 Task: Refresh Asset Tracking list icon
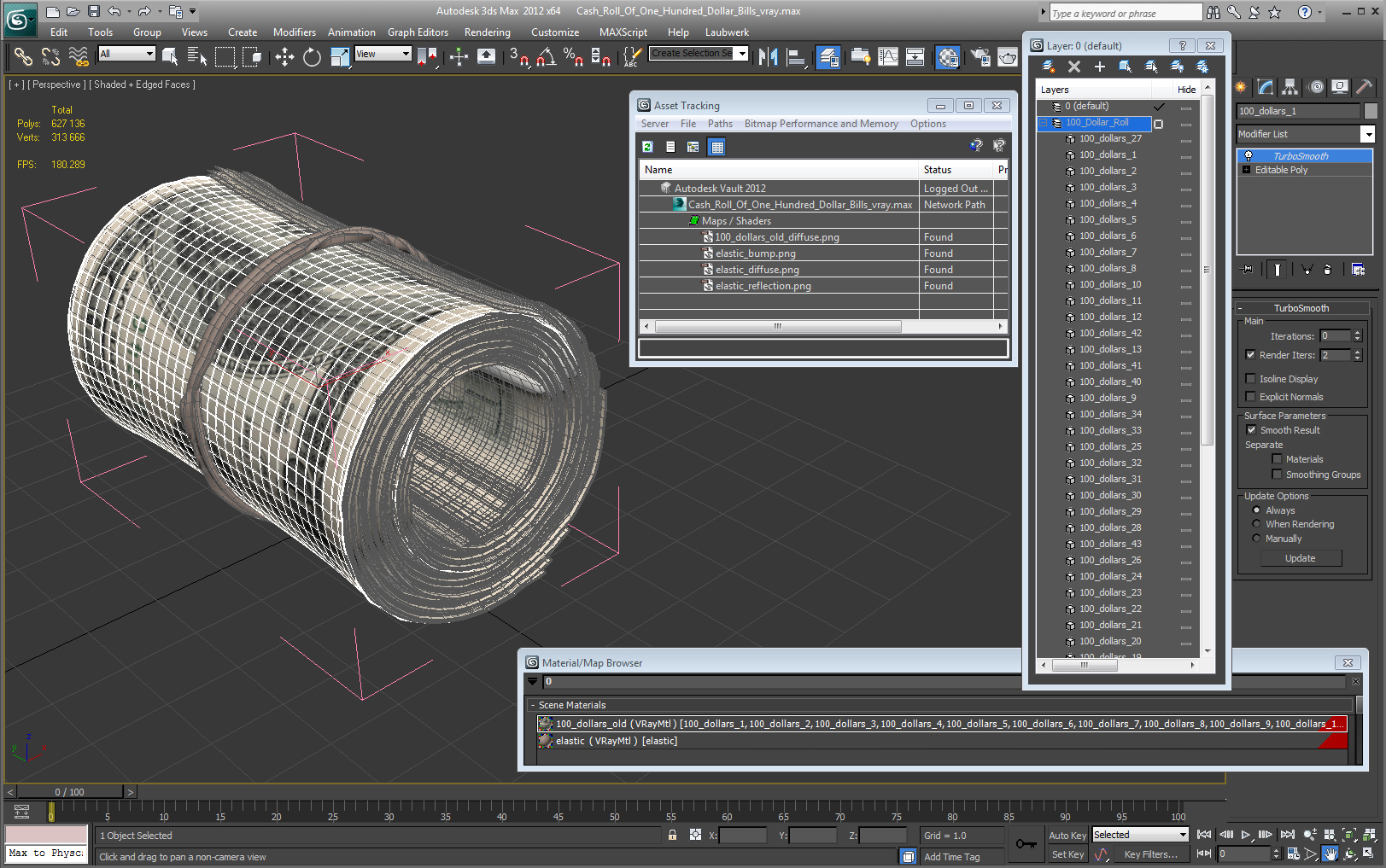tap(647, 147)
